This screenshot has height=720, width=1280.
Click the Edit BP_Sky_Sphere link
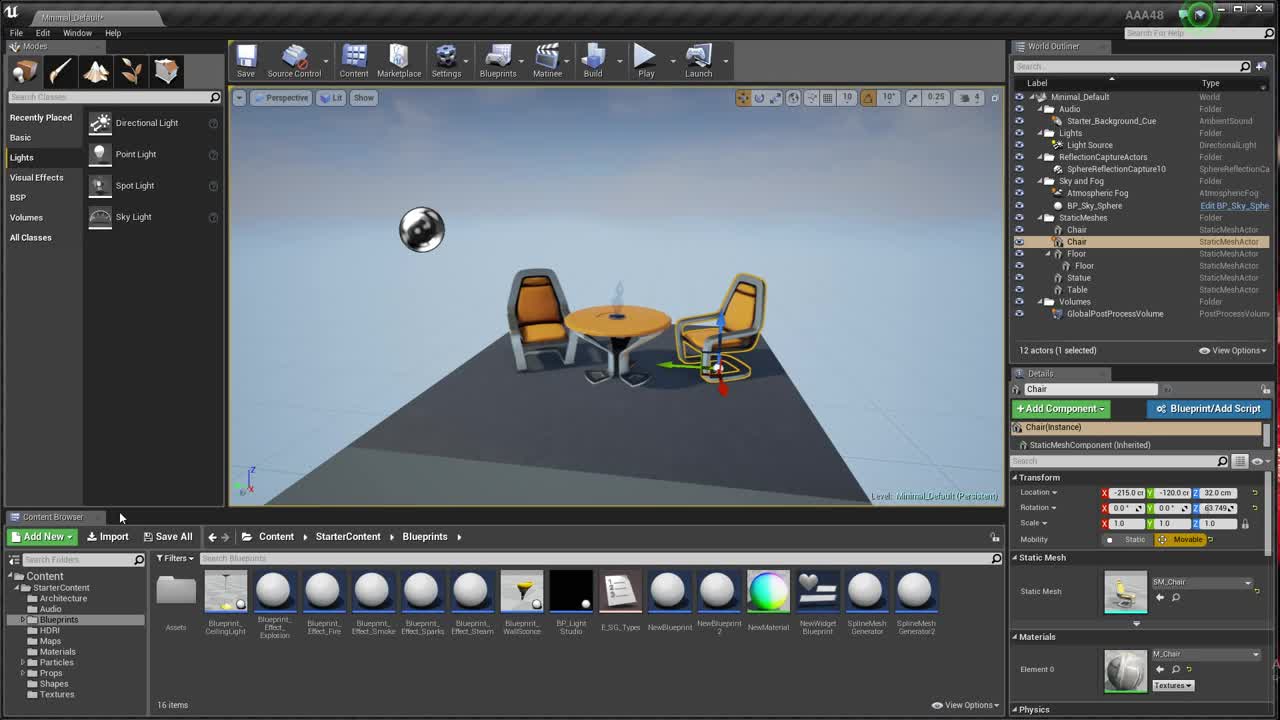point(1234,206)
